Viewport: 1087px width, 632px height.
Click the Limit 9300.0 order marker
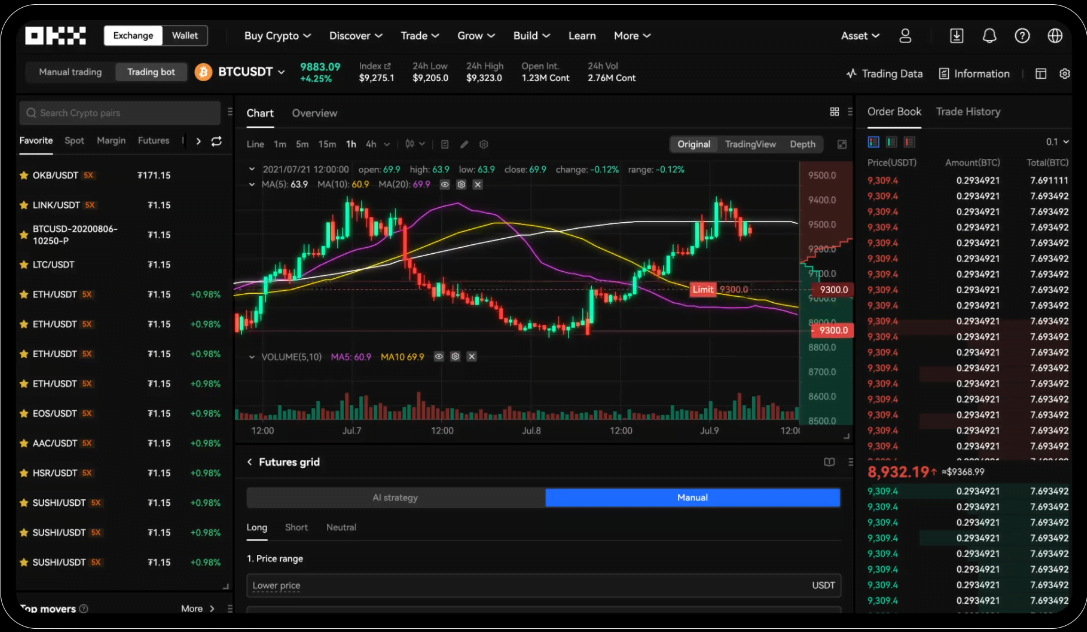coord(722,290)
